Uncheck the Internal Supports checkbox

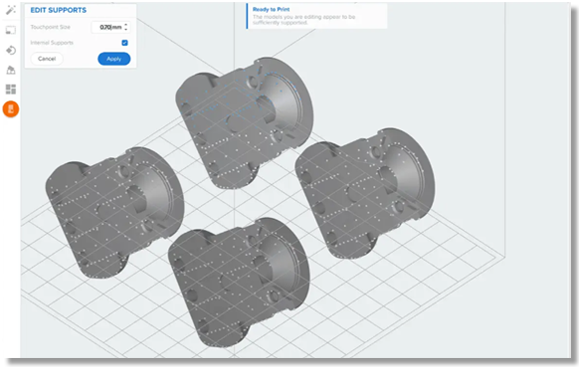125,43
